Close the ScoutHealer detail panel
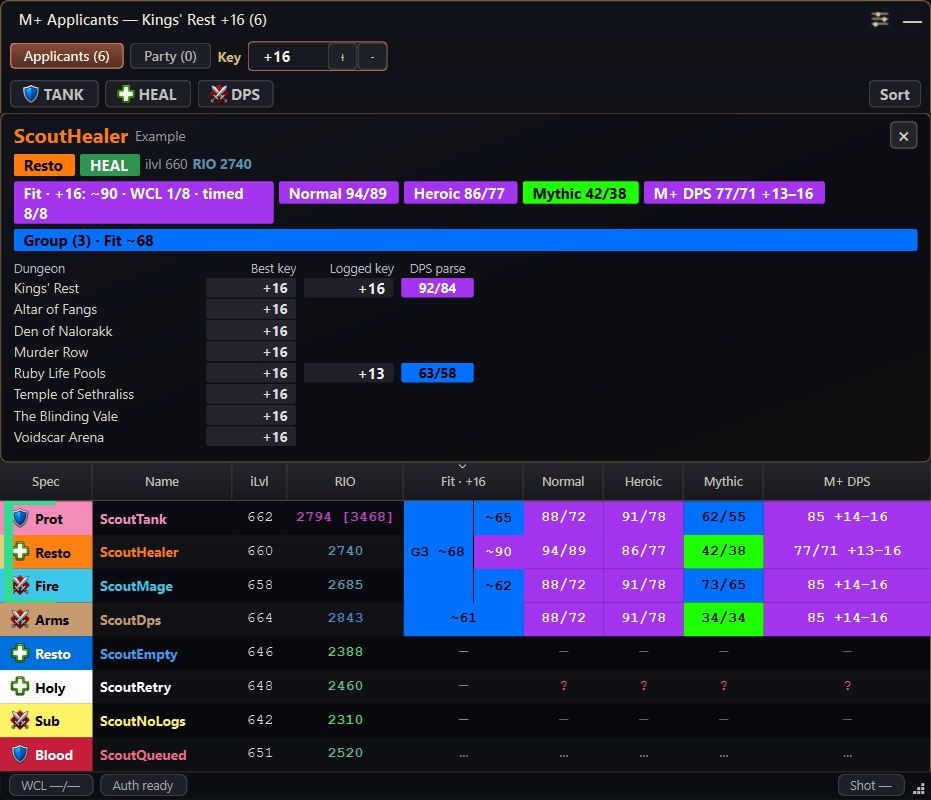The width and height of the screenshot is (931, 800). pos(903,136)
